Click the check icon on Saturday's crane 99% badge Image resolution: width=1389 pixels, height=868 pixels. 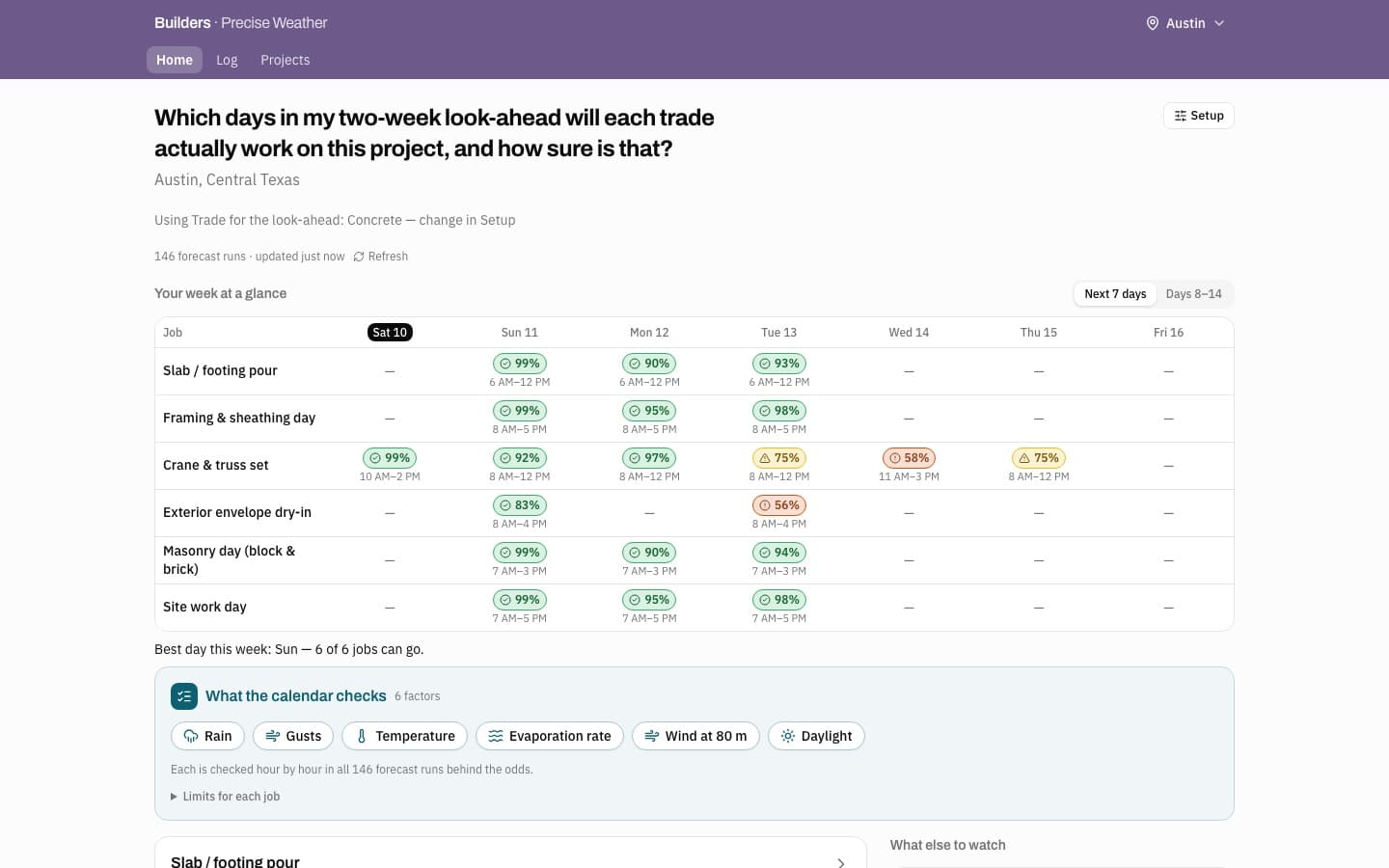(375, 458)
